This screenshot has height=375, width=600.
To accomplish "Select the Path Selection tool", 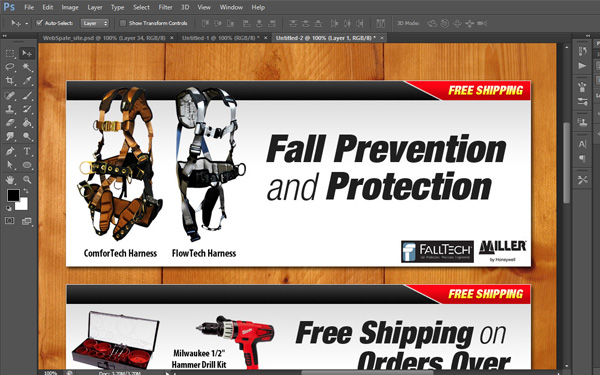I will (x=10, y=165).
